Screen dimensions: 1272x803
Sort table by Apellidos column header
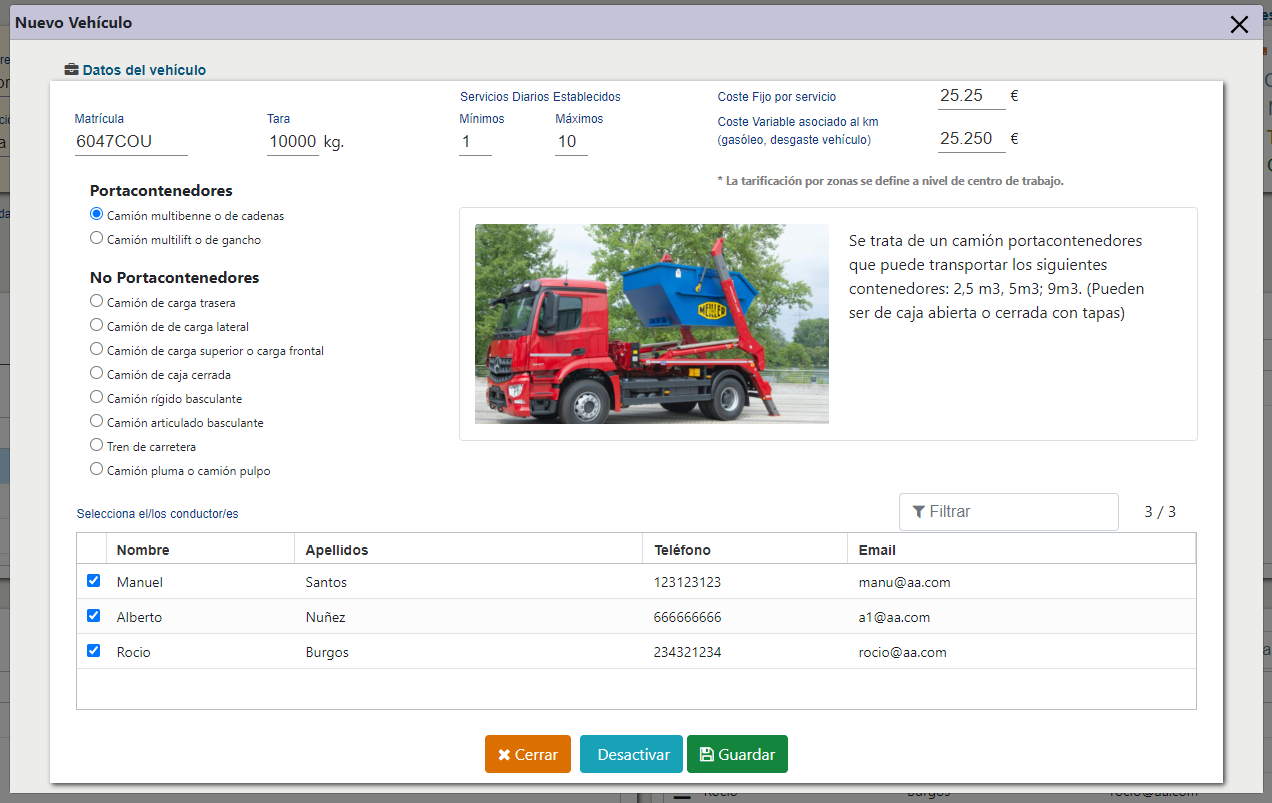pyautogui.click(x=337, y=550)
